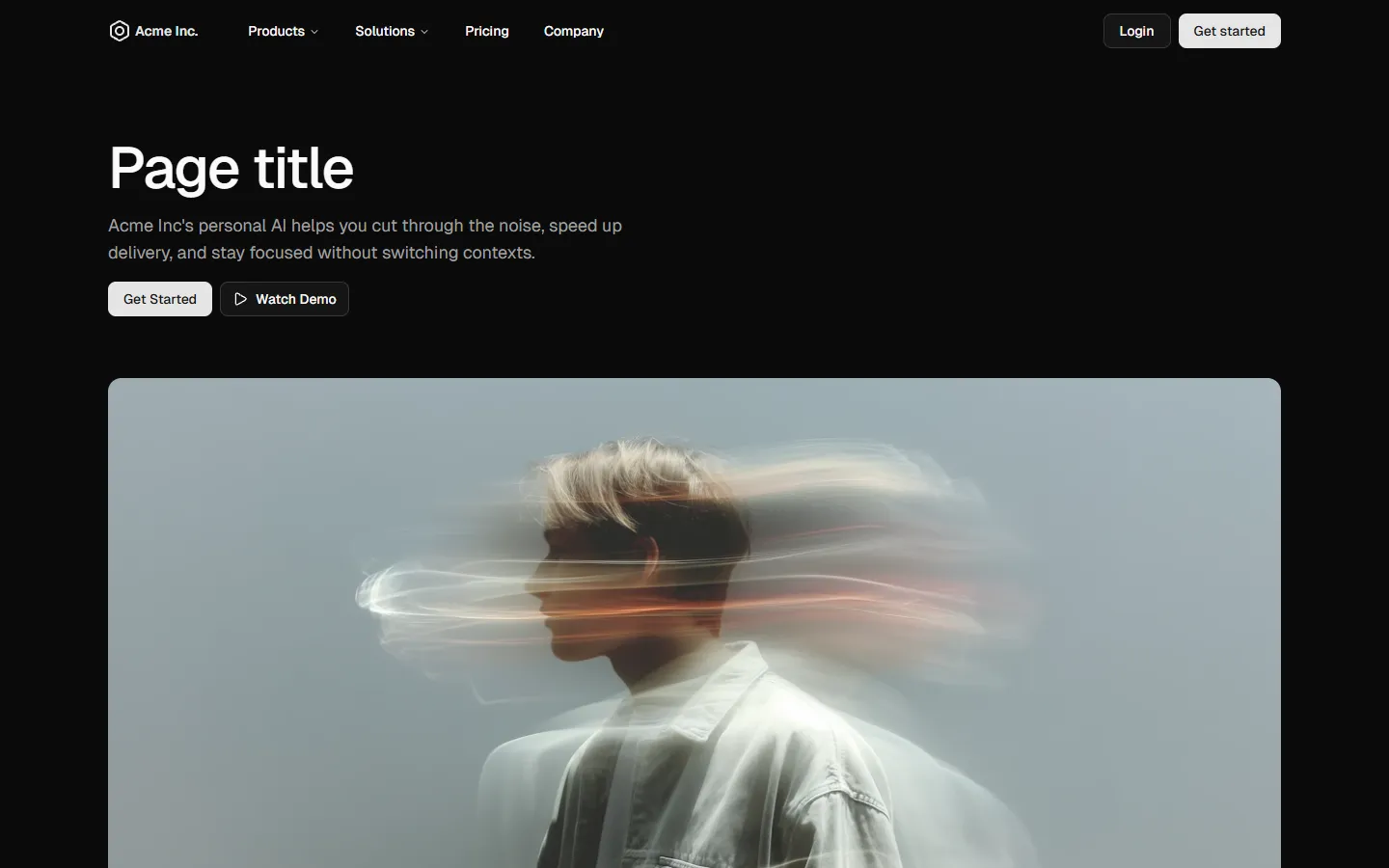Open the Products navigation menu
This screenshot has width=1389, height=868.
(x=283, y=31)
